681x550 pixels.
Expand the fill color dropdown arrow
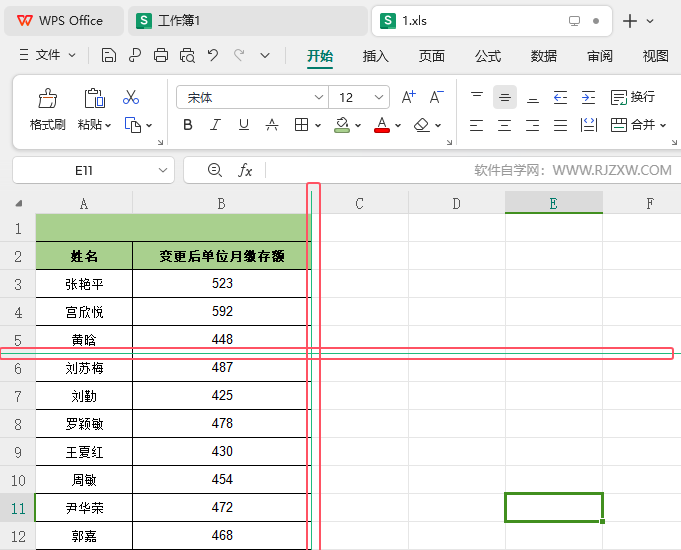[x=358, y=126]
